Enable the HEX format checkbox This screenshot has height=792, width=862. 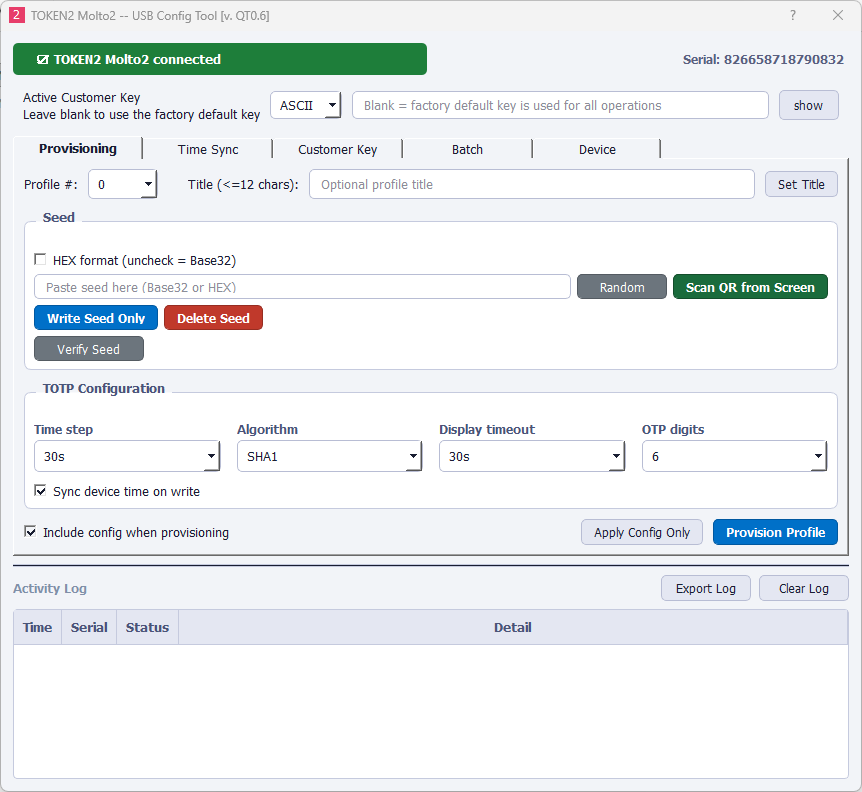pyautogui.click(x=41, y=260)
